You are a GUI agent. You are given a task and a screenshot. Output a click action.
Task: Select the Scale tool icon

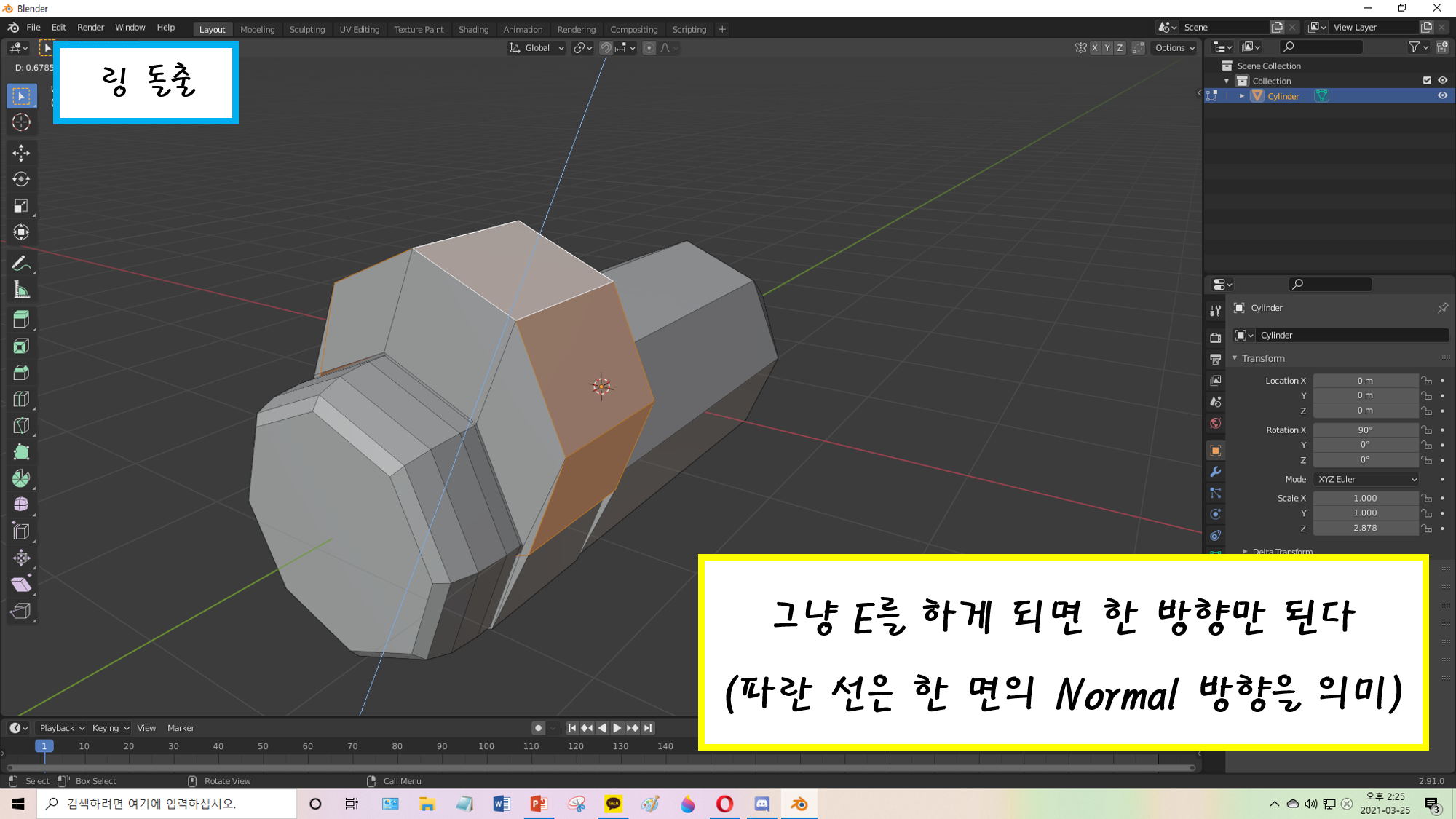(21, 206)
